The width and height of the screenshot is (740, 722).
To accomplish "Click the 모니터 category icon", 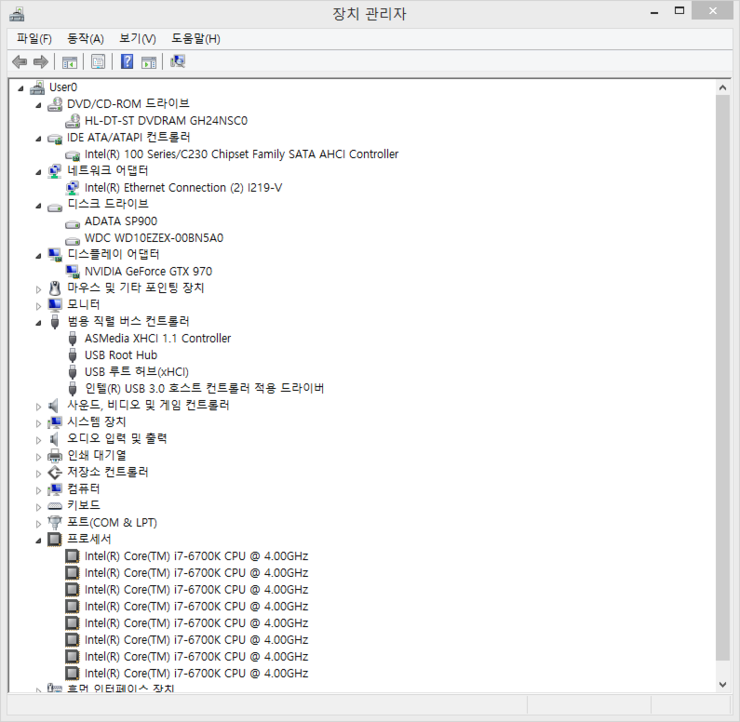I will coord(55,305).
